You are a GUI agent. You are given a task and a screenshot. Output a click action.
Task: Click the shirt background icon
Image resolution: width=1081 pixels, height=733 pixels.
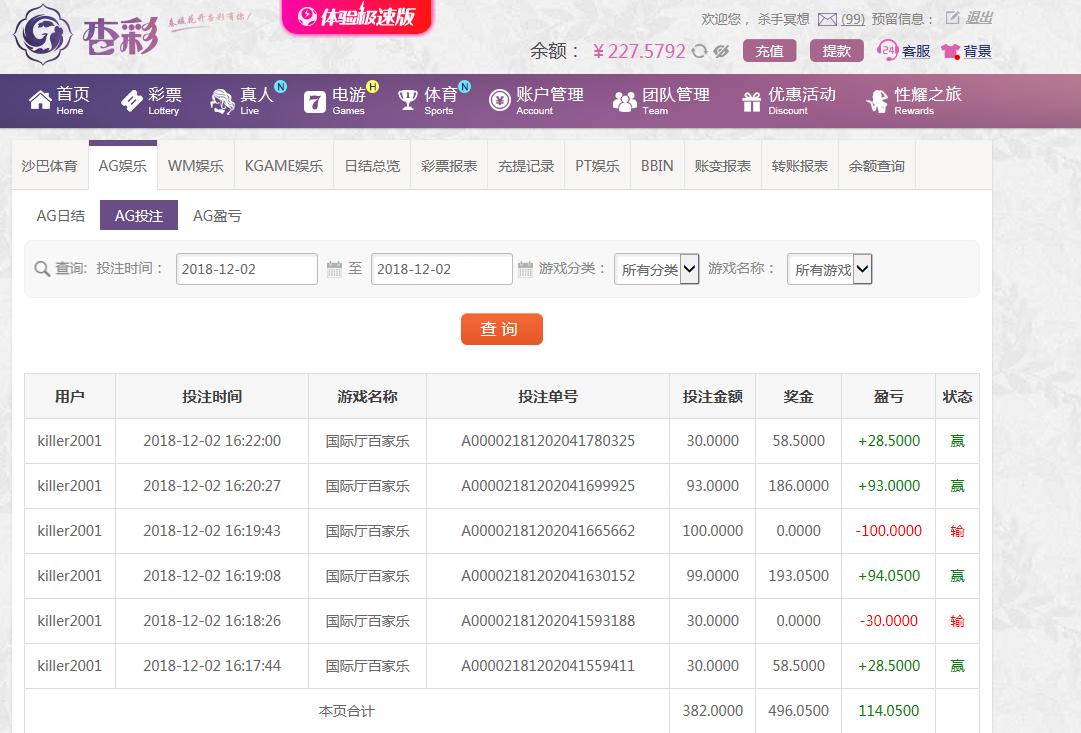951,51
